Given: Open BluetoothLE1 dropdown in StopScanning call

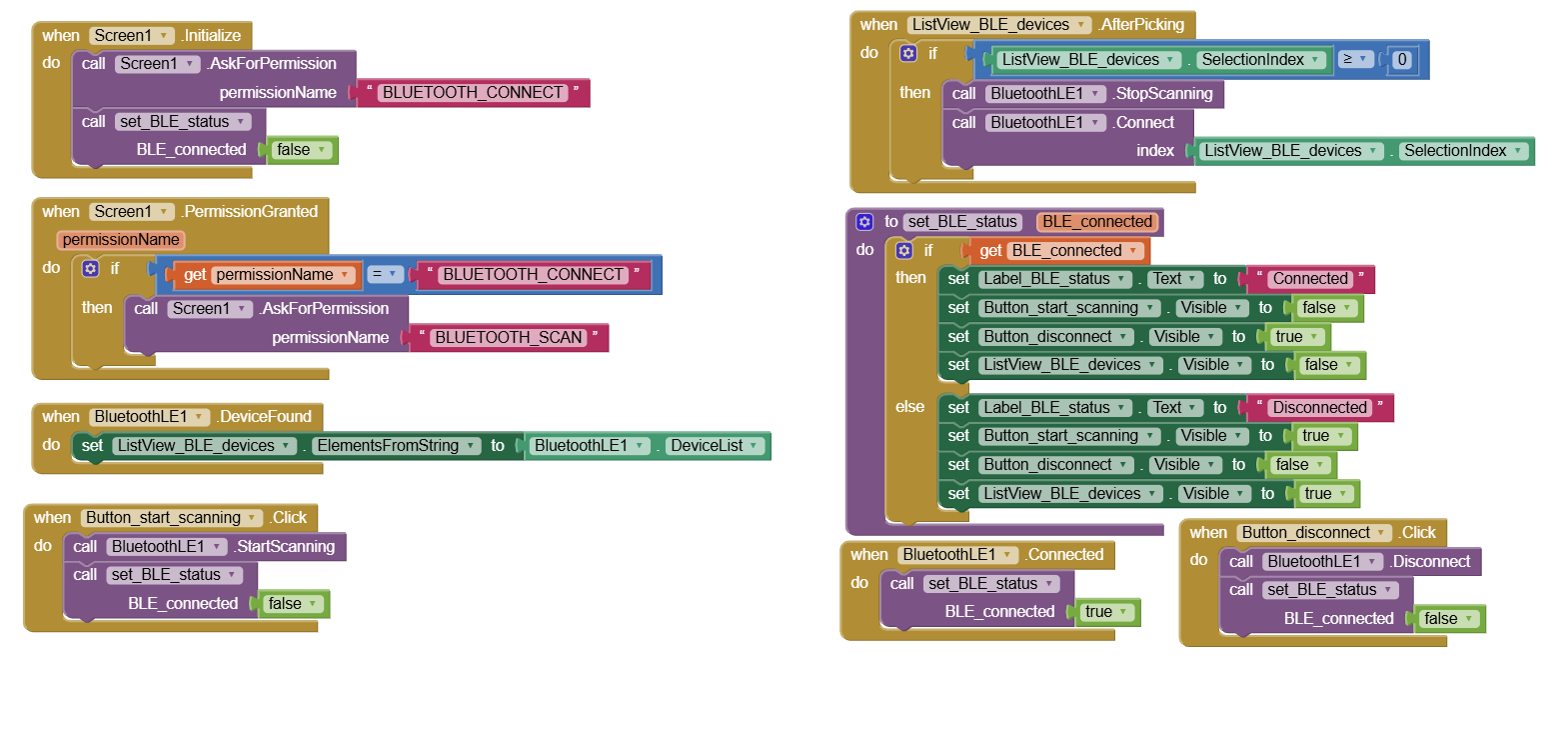Looking at the screenshot, I should coord(1046,94).
